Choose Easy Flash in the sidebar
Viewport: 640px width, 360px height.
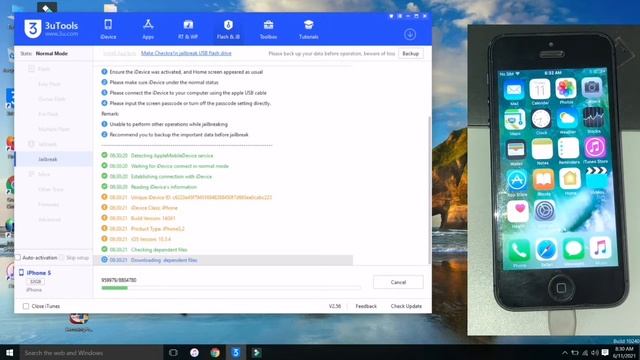[49, 84]
